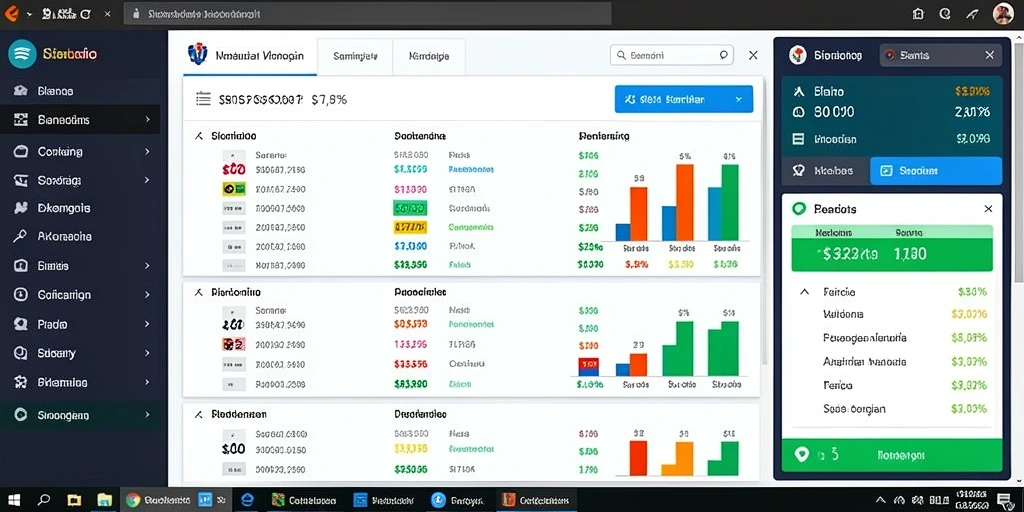This screenshot has height=512, width=1024.
Task: Click the list icon in Inoodian row
Action: pyautogui.click(x=798, y=138)
